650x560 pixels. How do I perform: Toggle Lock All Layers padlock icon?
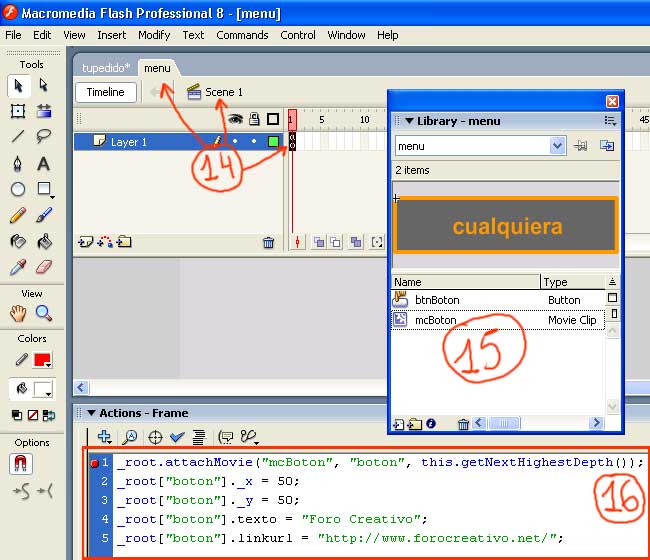click(255, 119)
